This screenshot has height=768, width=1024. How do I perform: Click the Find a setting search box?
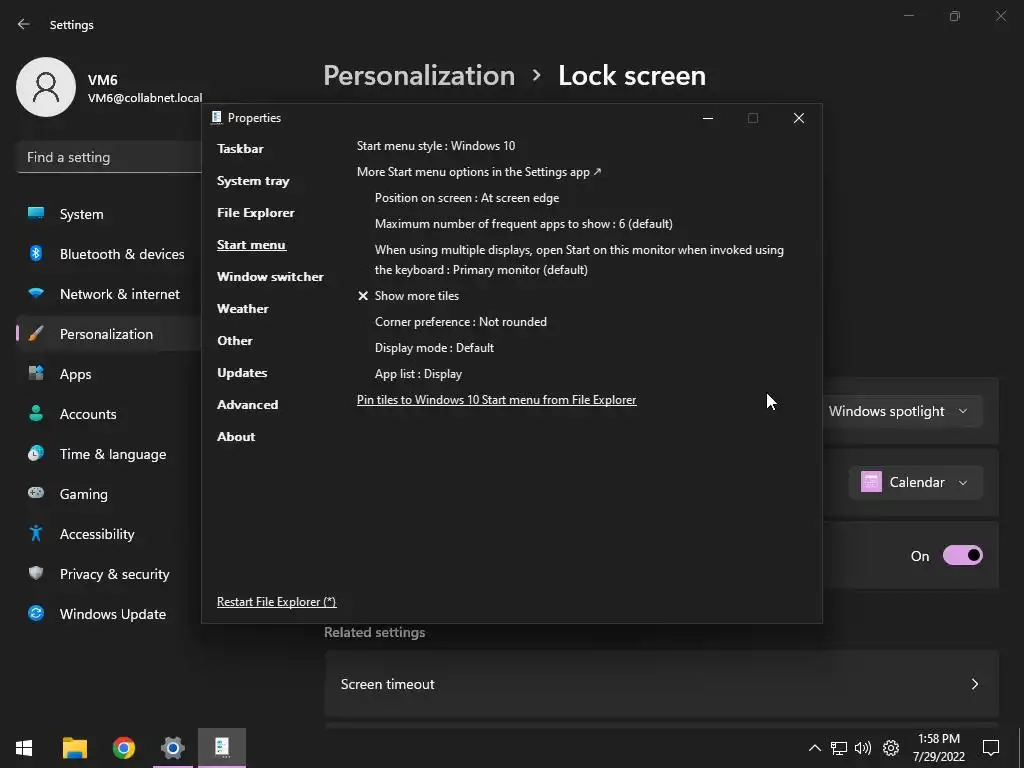[108, 157]
